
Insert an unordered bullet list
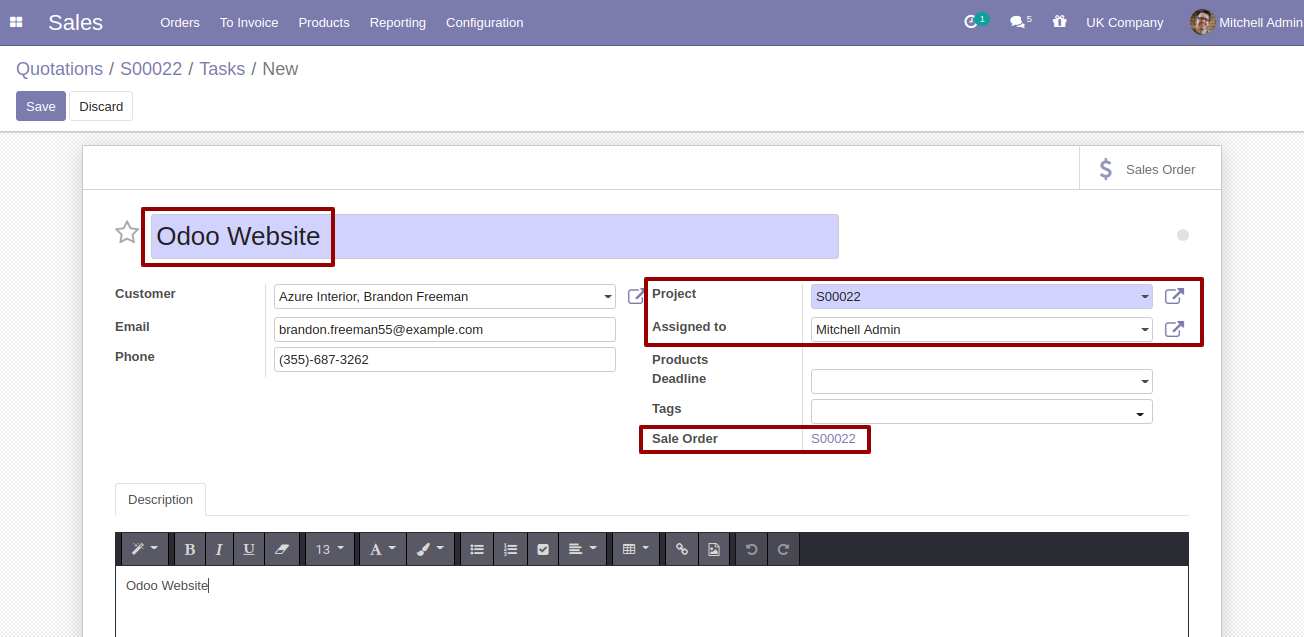point(477,549)
